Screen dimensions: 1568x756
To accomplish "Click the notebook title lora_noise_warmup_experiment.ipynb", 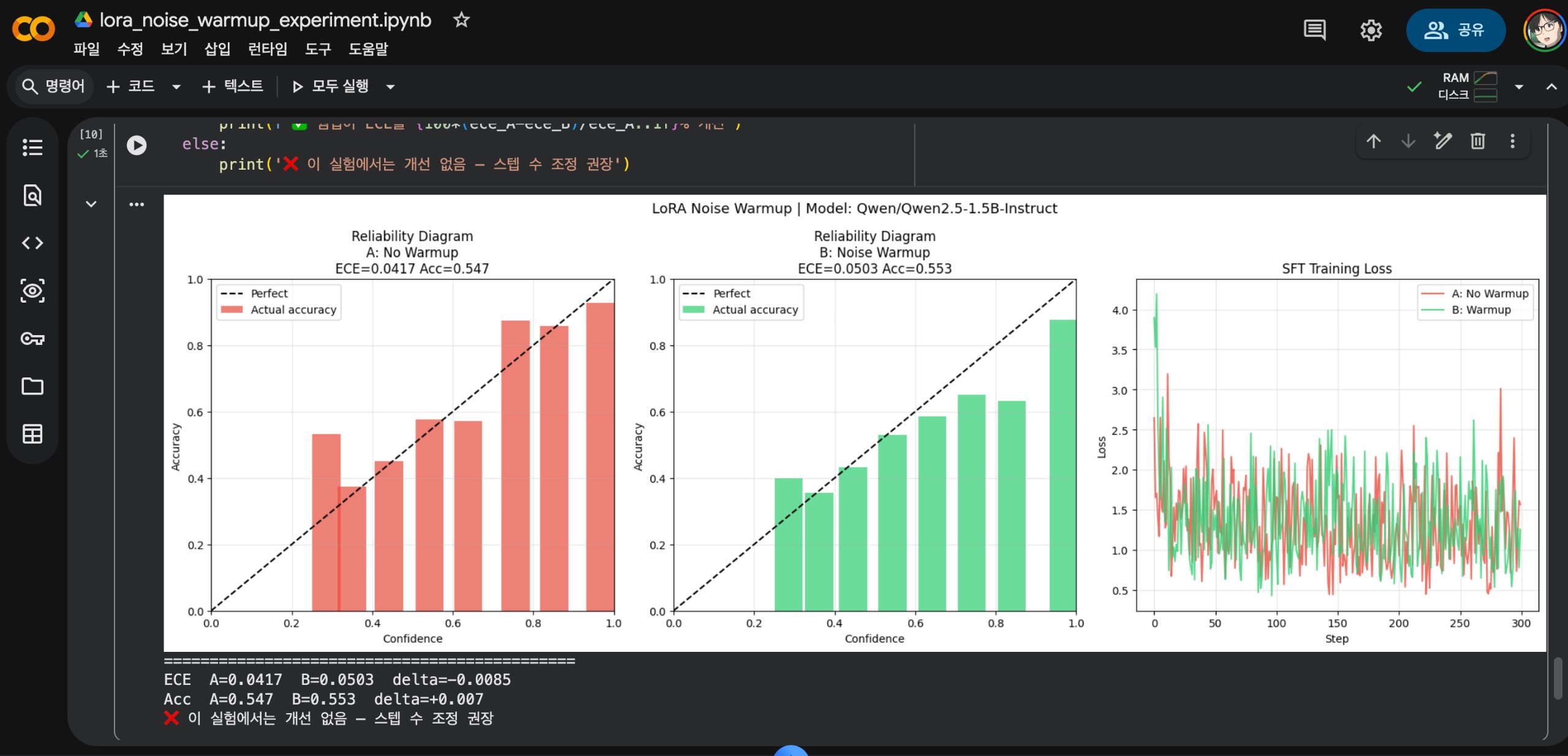I will point(265,20).
